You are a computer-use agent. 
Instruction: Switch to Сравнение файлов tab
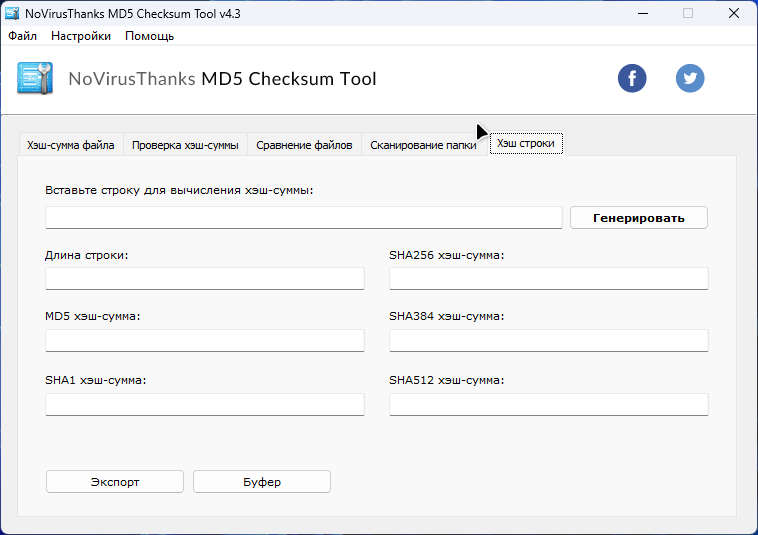pos(304,145)
